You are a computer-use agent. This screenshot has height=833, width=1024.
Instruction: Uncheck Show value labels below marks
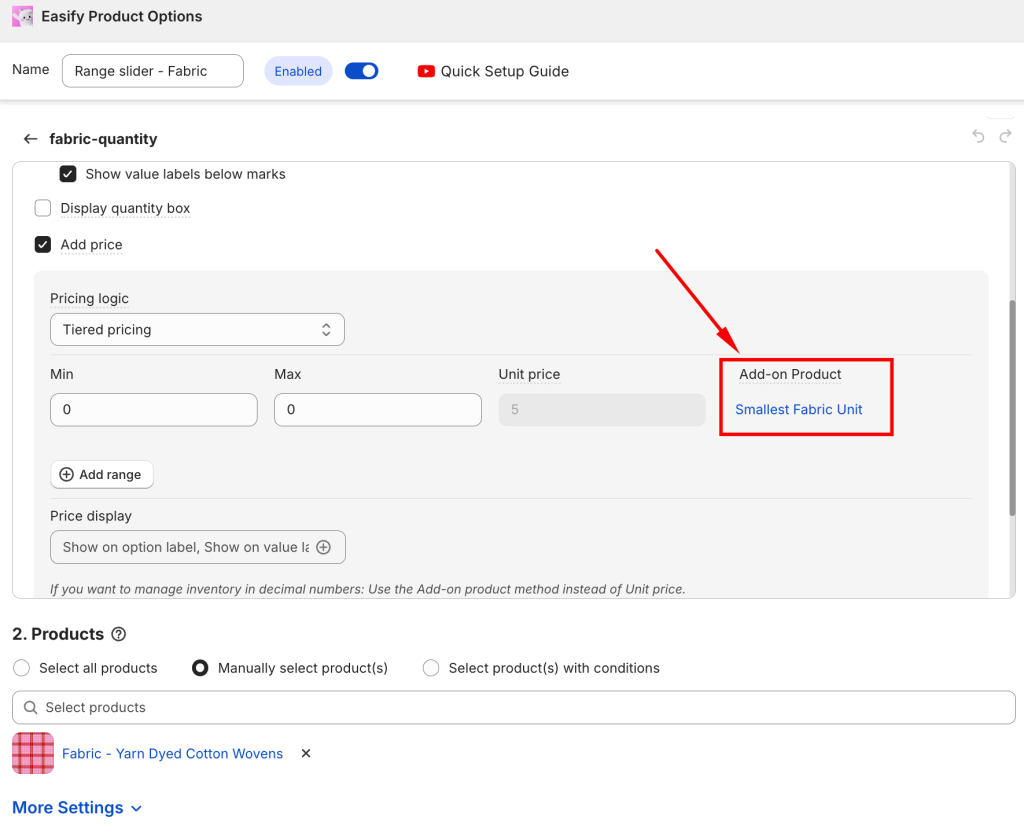coord(68,174)
